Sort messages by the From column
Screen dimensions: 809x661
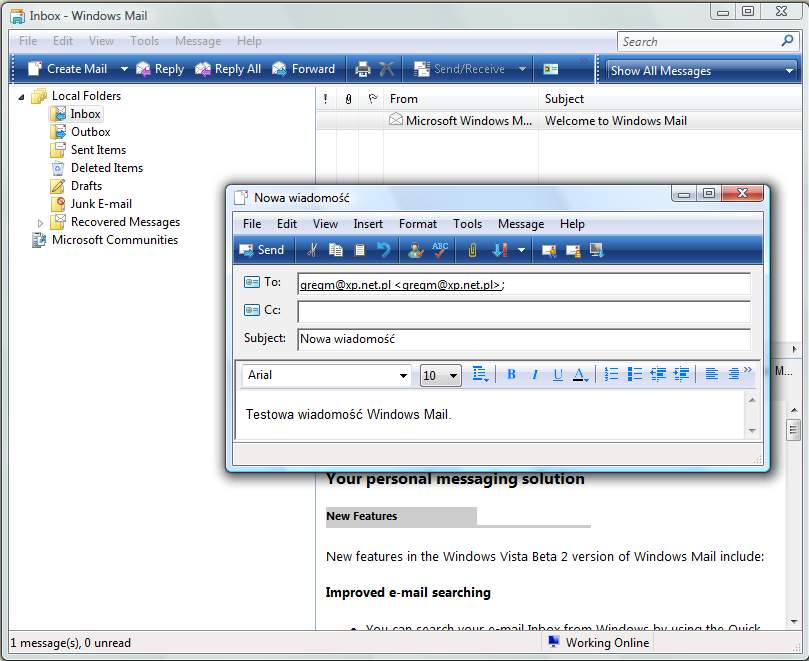point(461,99)
